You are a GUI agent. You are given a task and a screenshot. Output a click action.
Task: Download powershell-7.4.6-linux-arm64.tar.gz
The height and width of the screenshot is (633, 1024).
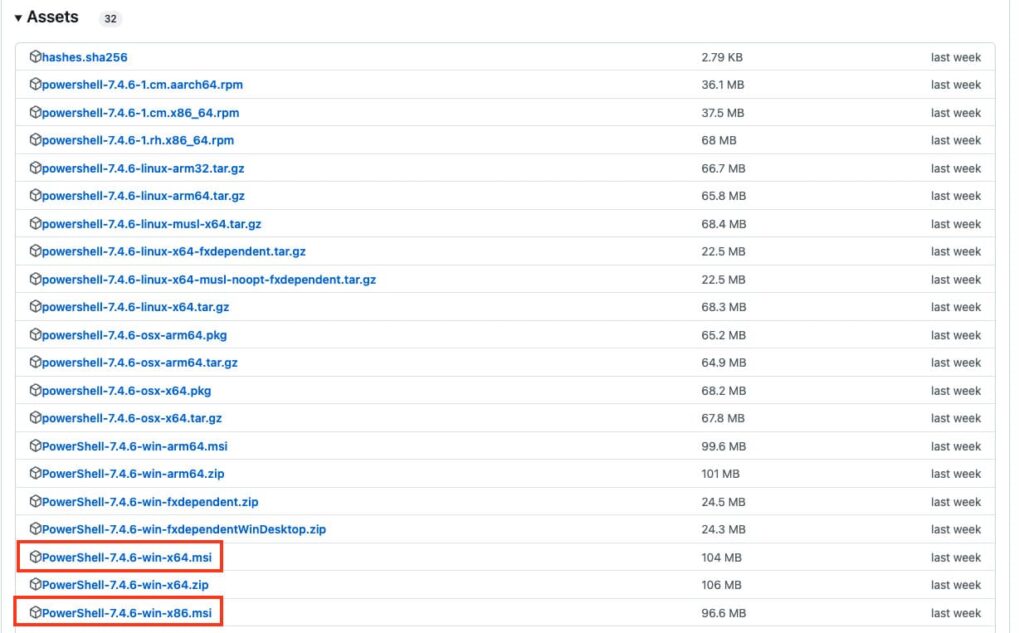tap(144, 196)
